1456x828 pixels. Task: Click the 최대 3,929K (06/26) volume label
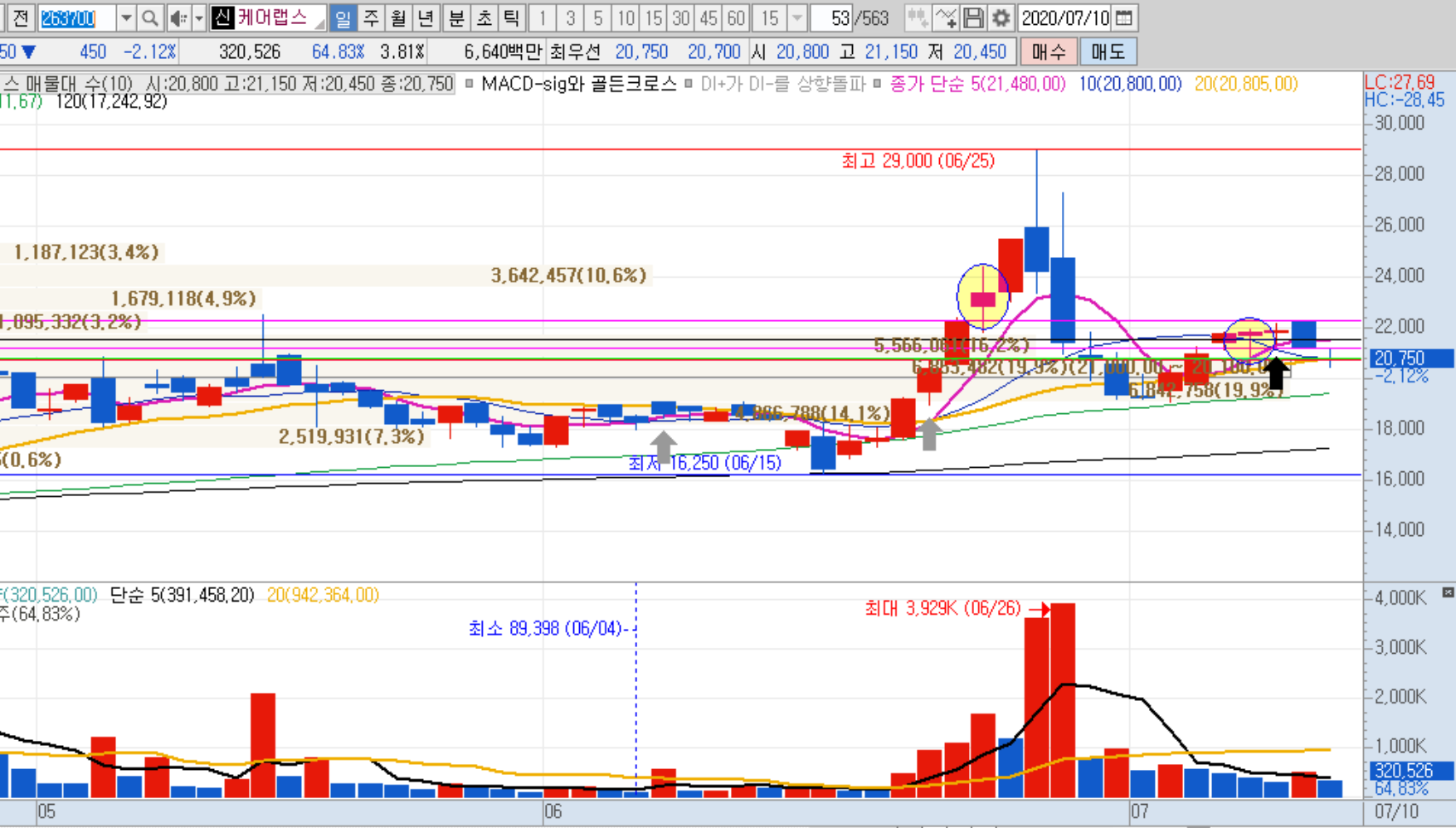click(x=942, y=608)
